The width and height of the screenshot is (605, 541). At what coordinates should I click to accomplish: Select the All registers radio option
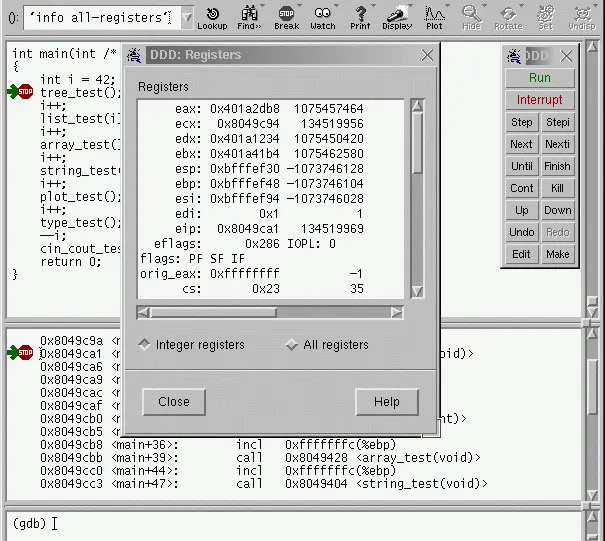[292, 345]
